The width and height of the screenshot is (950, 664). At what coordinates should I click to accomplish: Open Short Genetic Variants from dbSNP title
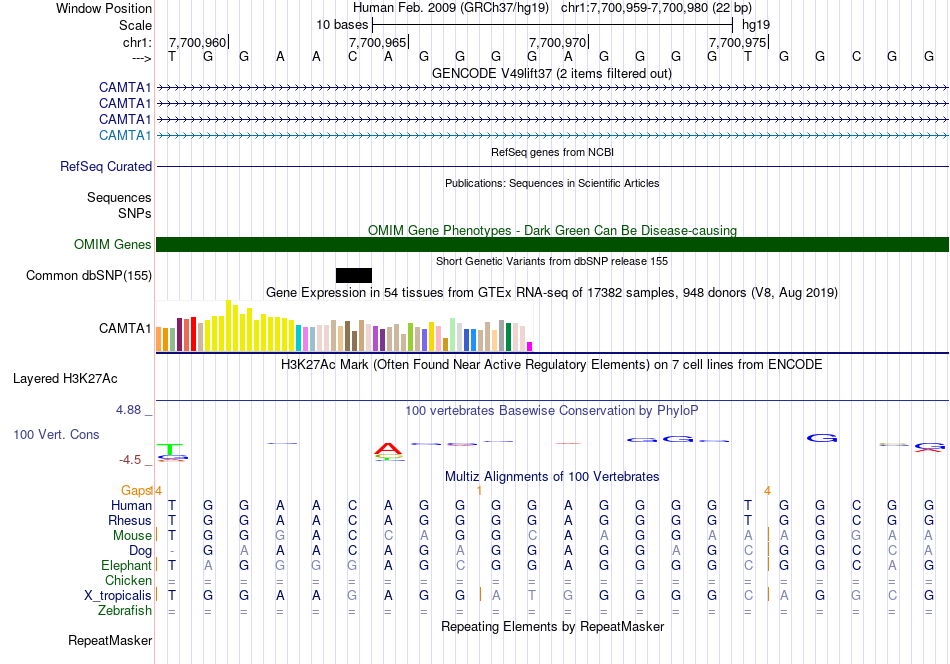coord(552,261)
